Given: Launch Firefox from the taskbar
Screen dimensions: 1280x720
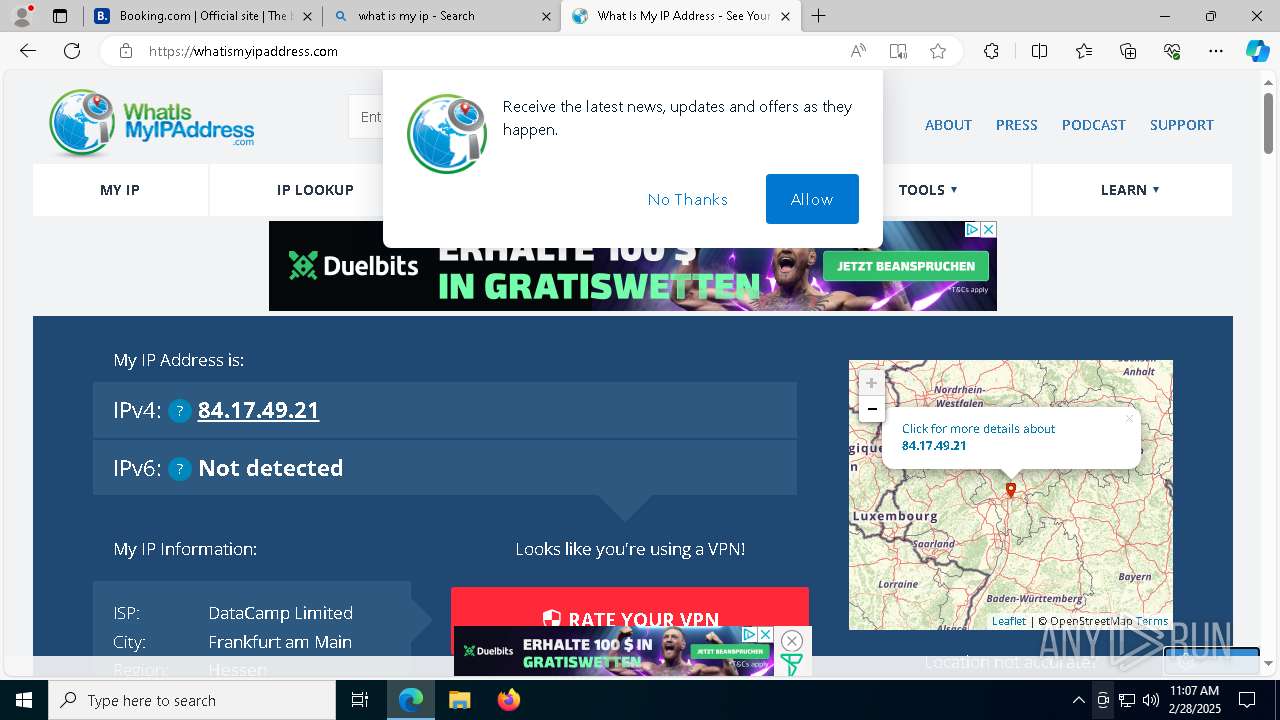Looking at the screenshot, I should [x=509, y=700].
